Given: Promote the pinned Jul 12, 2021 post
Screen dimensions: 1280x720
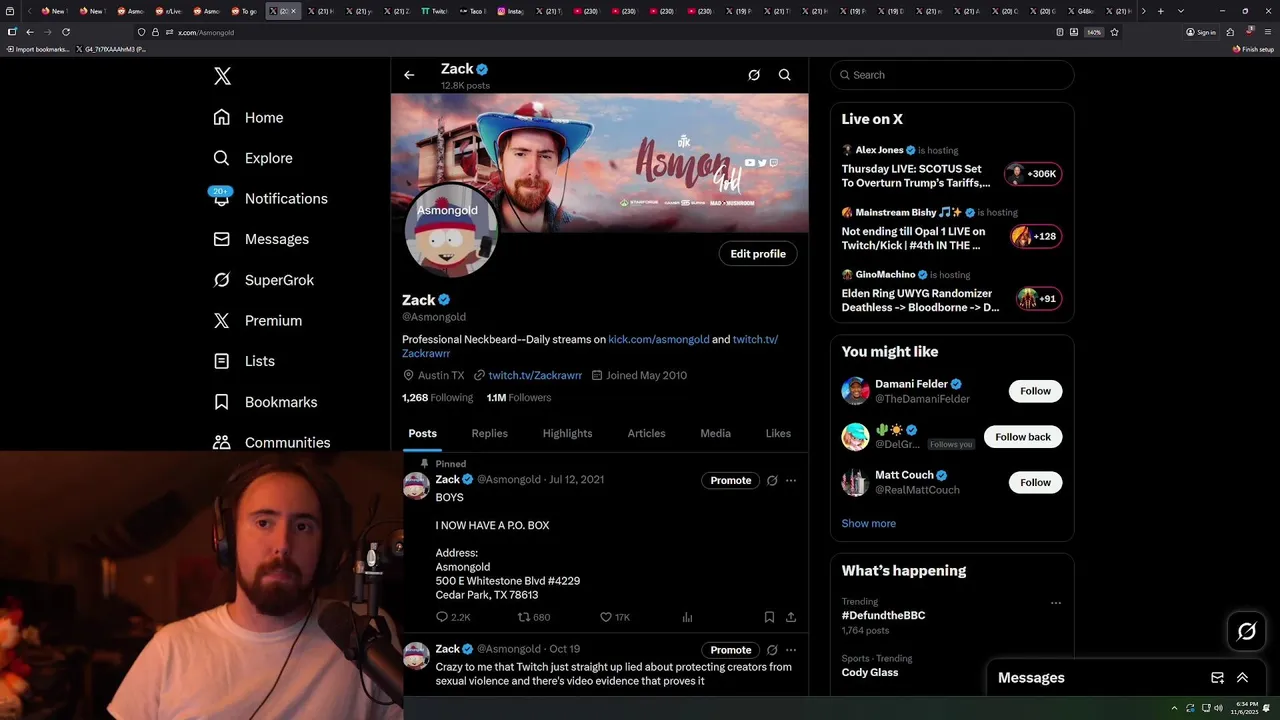Looking at the screenshot, I should (731, 481).
